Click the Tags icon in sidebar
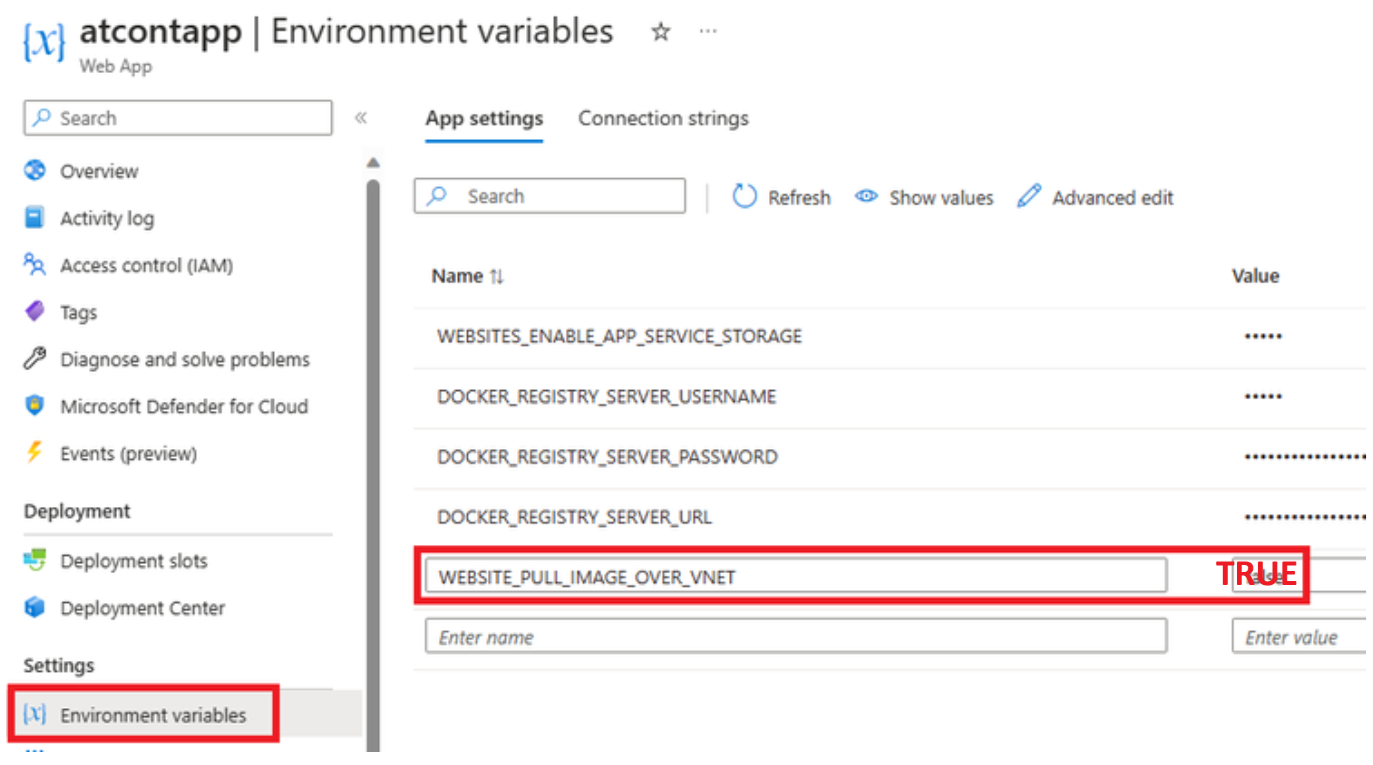This screenshot has width=1373, height=765. pos(35,312)
